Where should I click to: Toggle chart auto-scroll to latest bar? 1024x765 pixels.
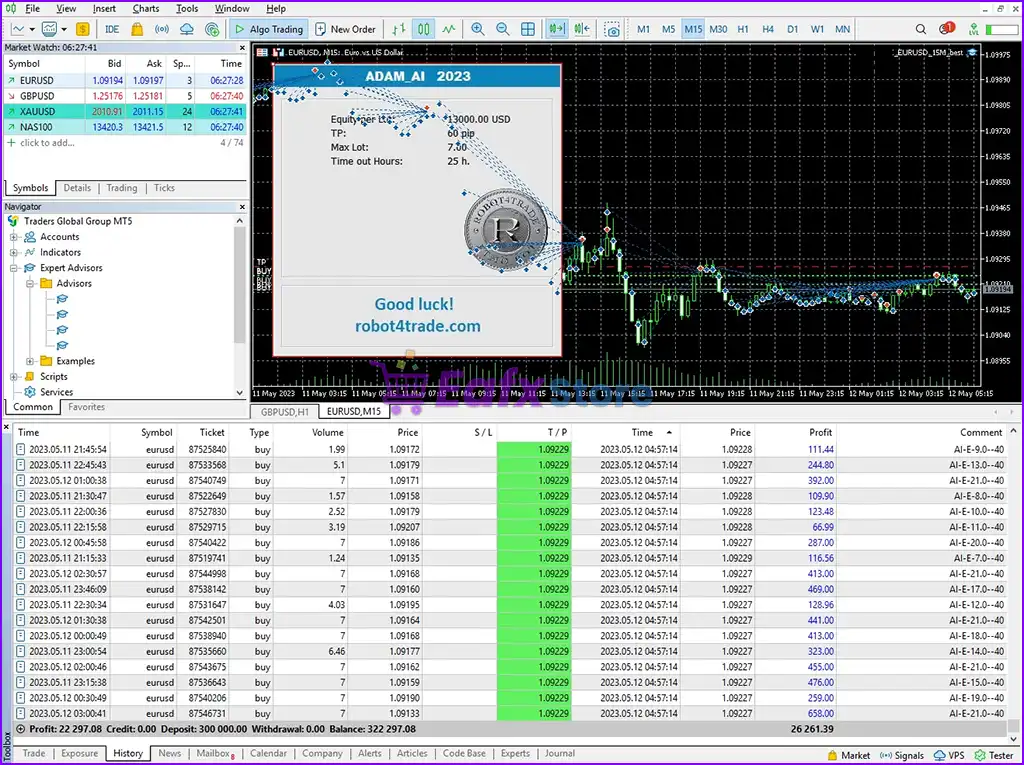[x=556, y=29]
